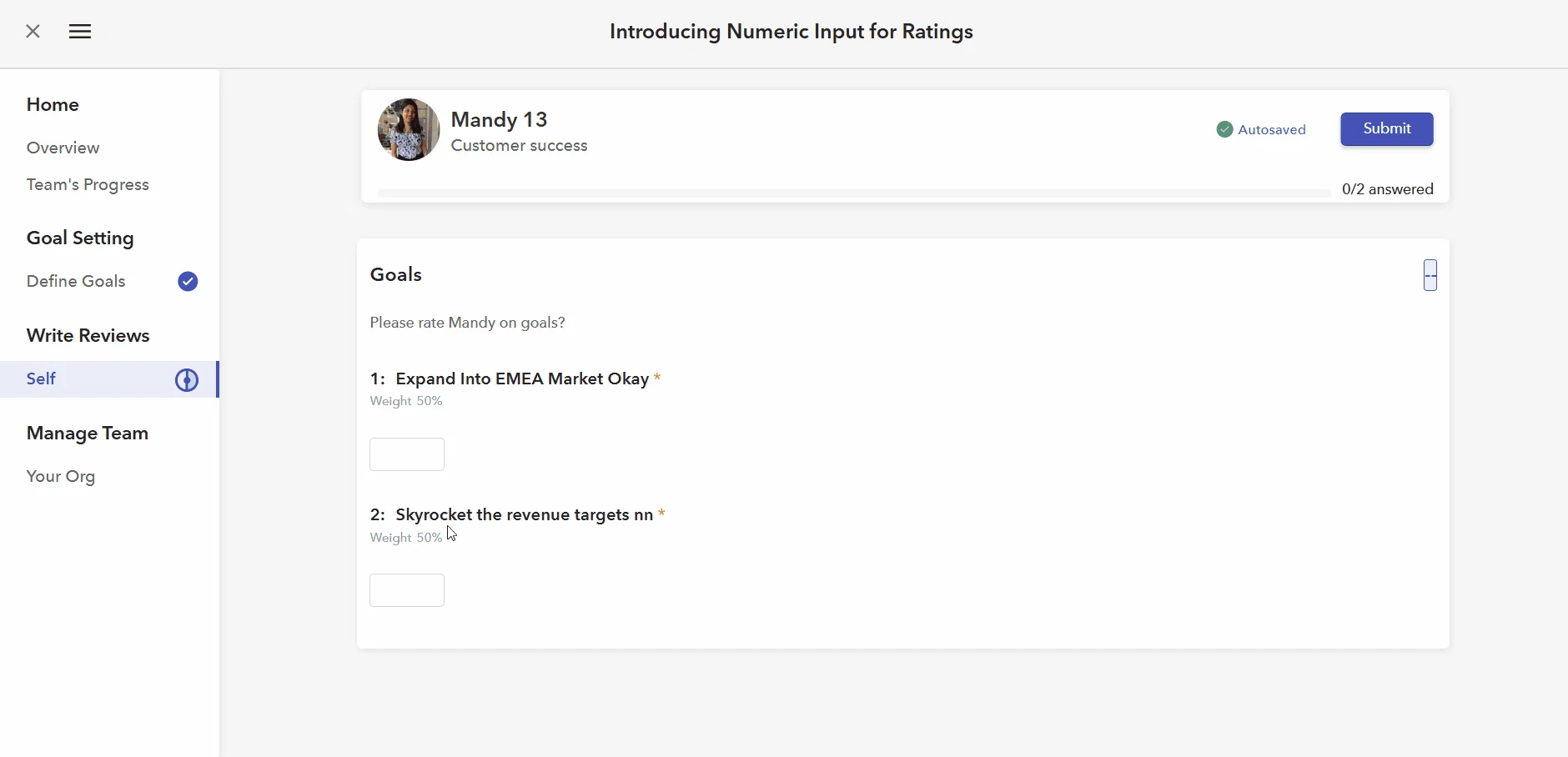Image resolution: width=1568 pixels, height=757 pixels.
Task: Click the Autosaved status label
Action: click(x=1272, y=129)
